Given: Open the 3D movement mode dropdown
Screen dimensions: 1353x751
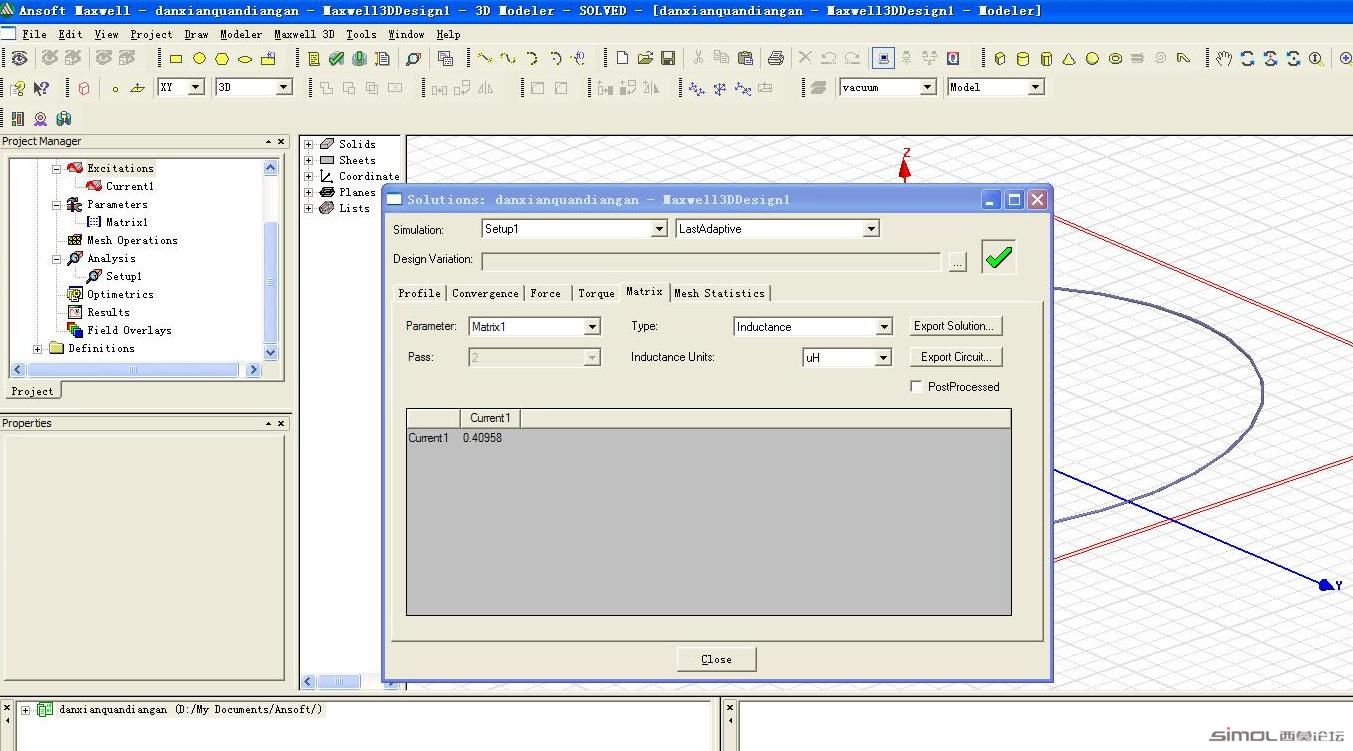Looking at the screenshot, I should pos(284,87).
